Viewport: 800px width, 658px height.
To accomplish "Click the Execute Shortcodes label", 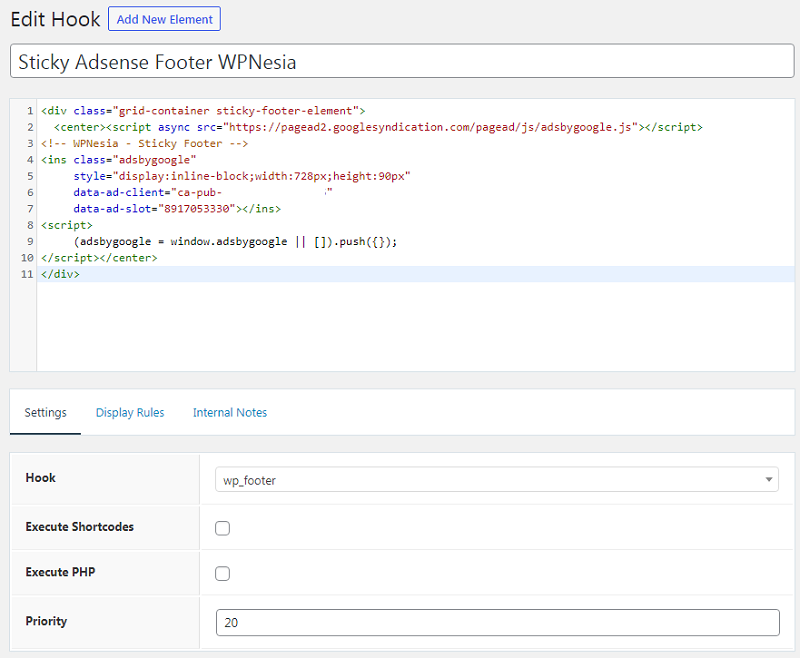I will (x=80, y=526).
